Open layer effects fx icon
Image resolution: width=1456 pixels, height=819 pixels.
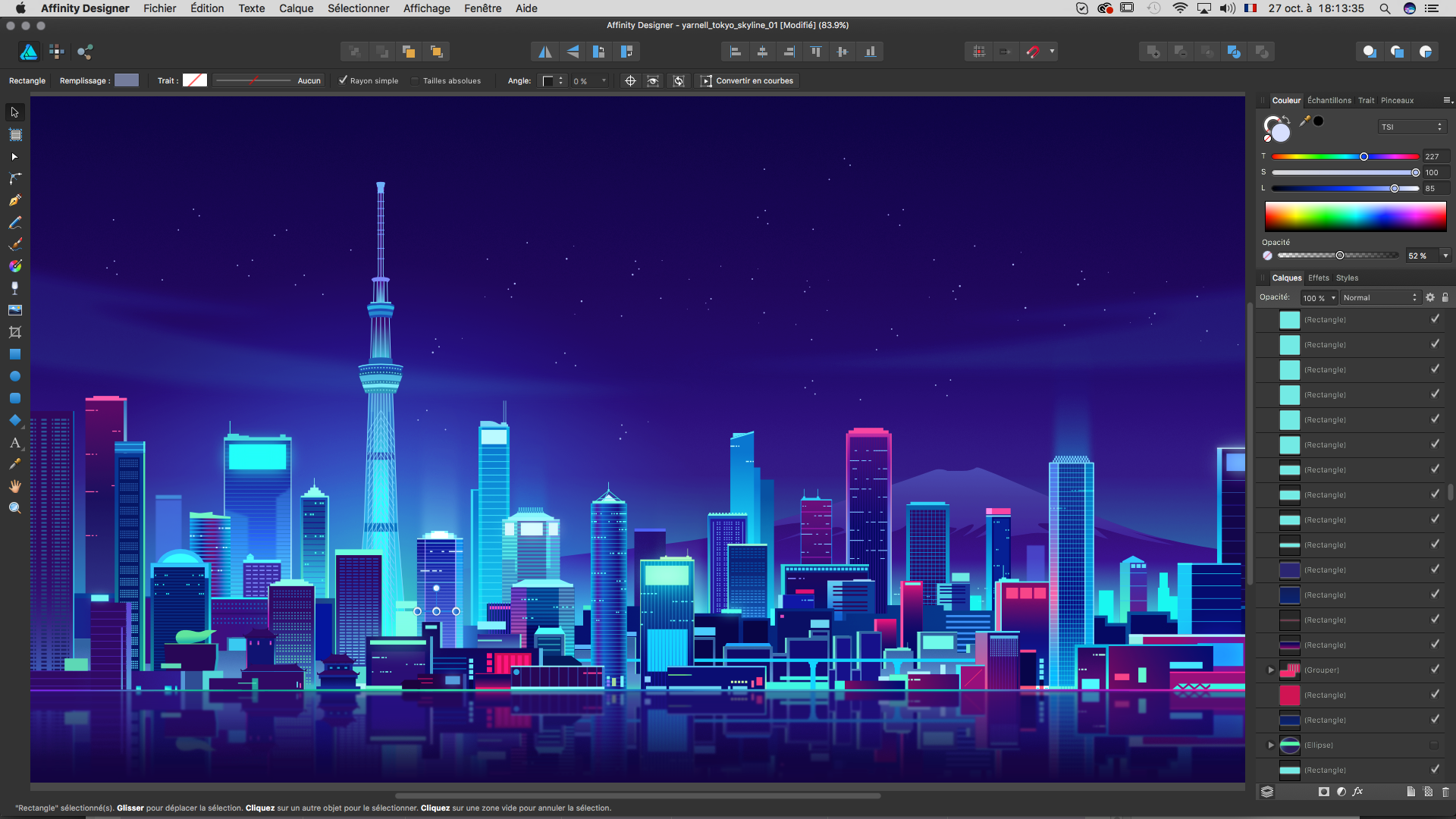click(1357, 792)
